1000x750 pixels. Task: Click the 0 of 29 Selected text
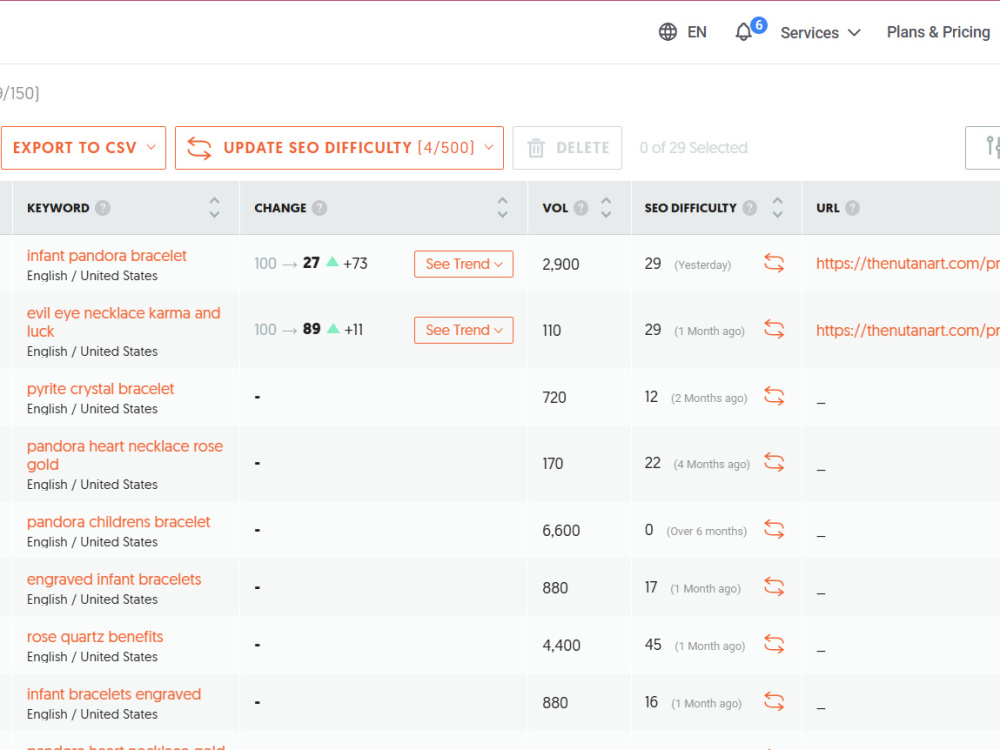coord(693,148)
